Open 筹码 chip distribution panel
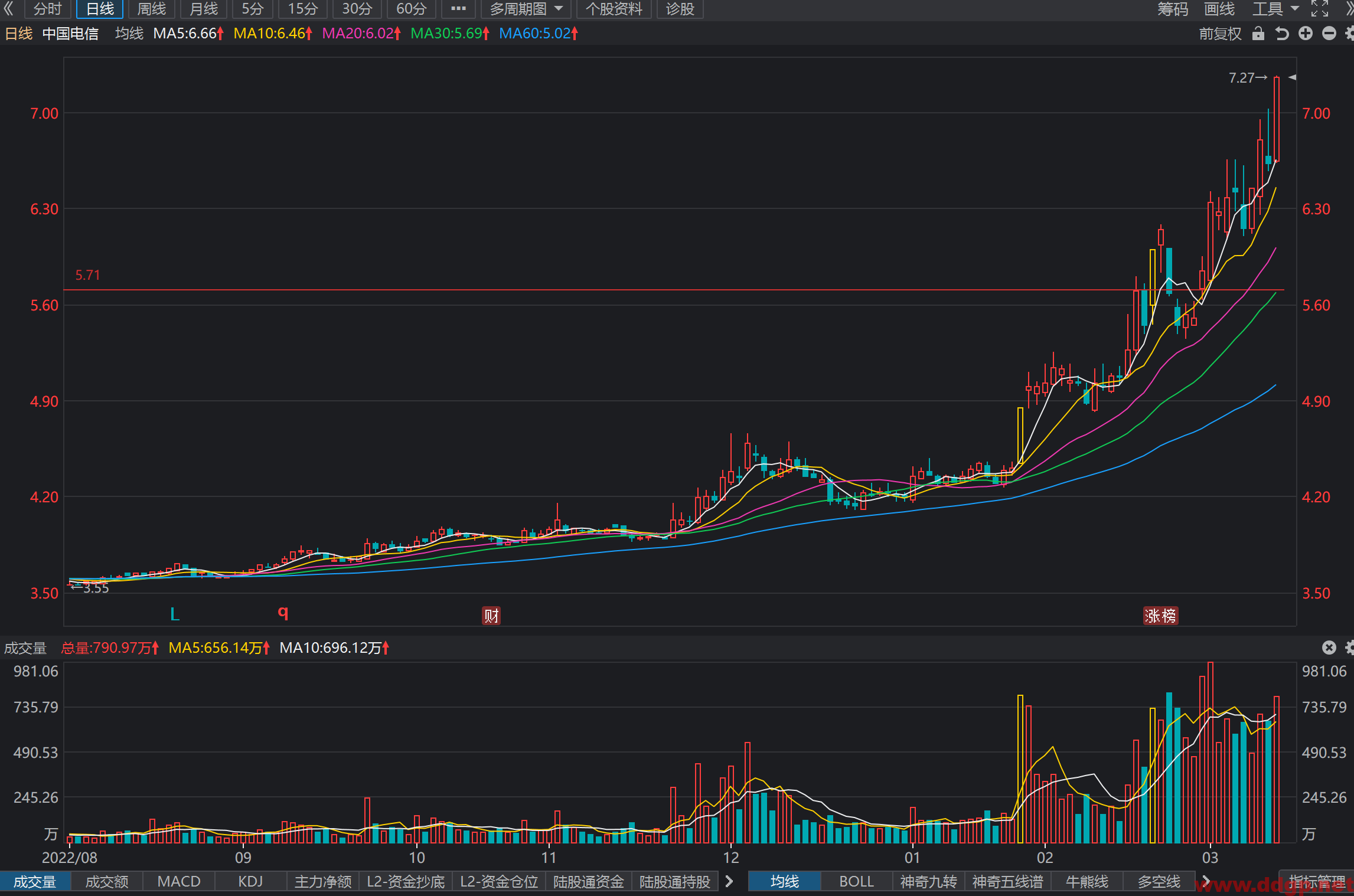Viewport: 1354px width, 896px height. (x=1173, y=9)
